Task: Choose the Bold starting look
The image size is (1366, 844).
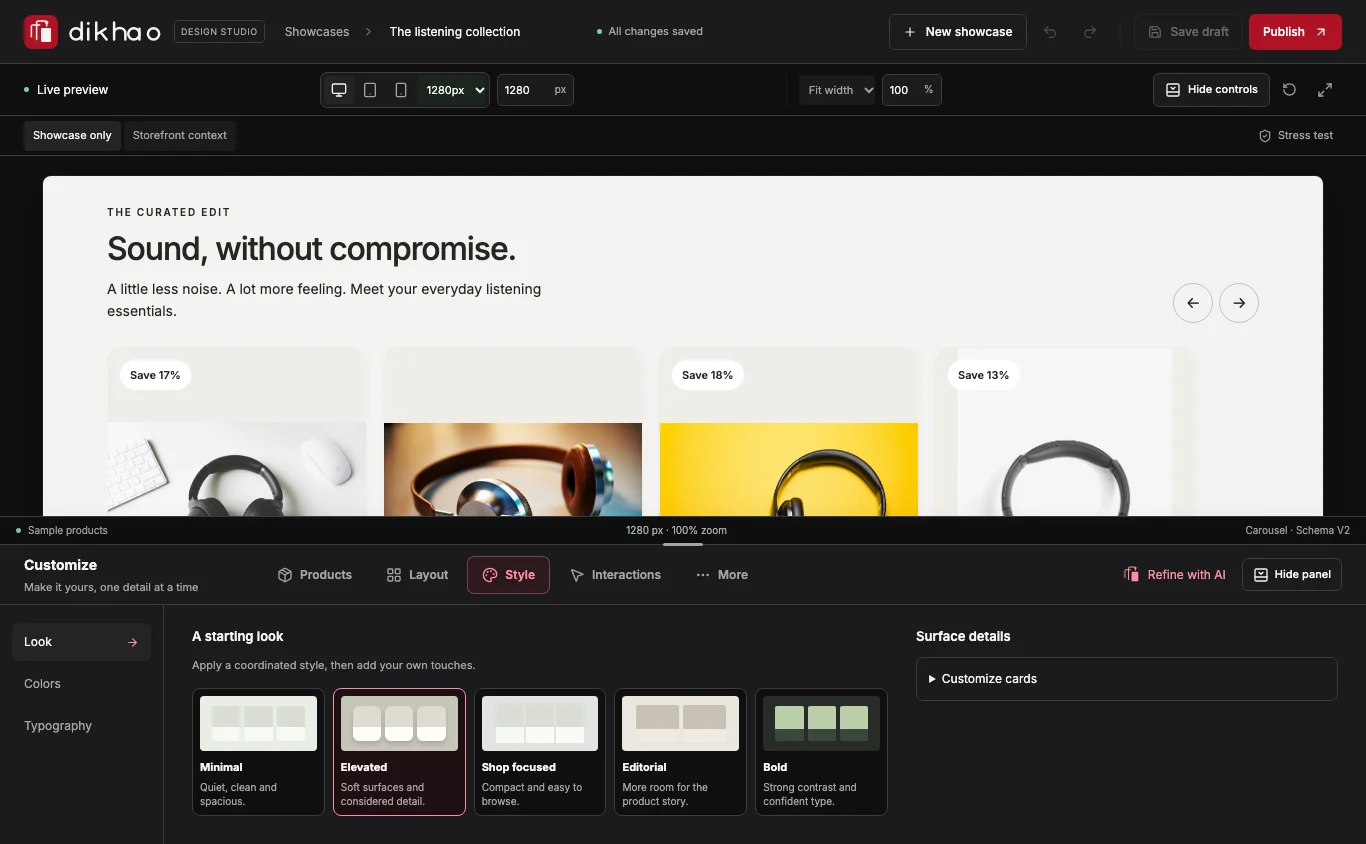Action: click(821, 752)
